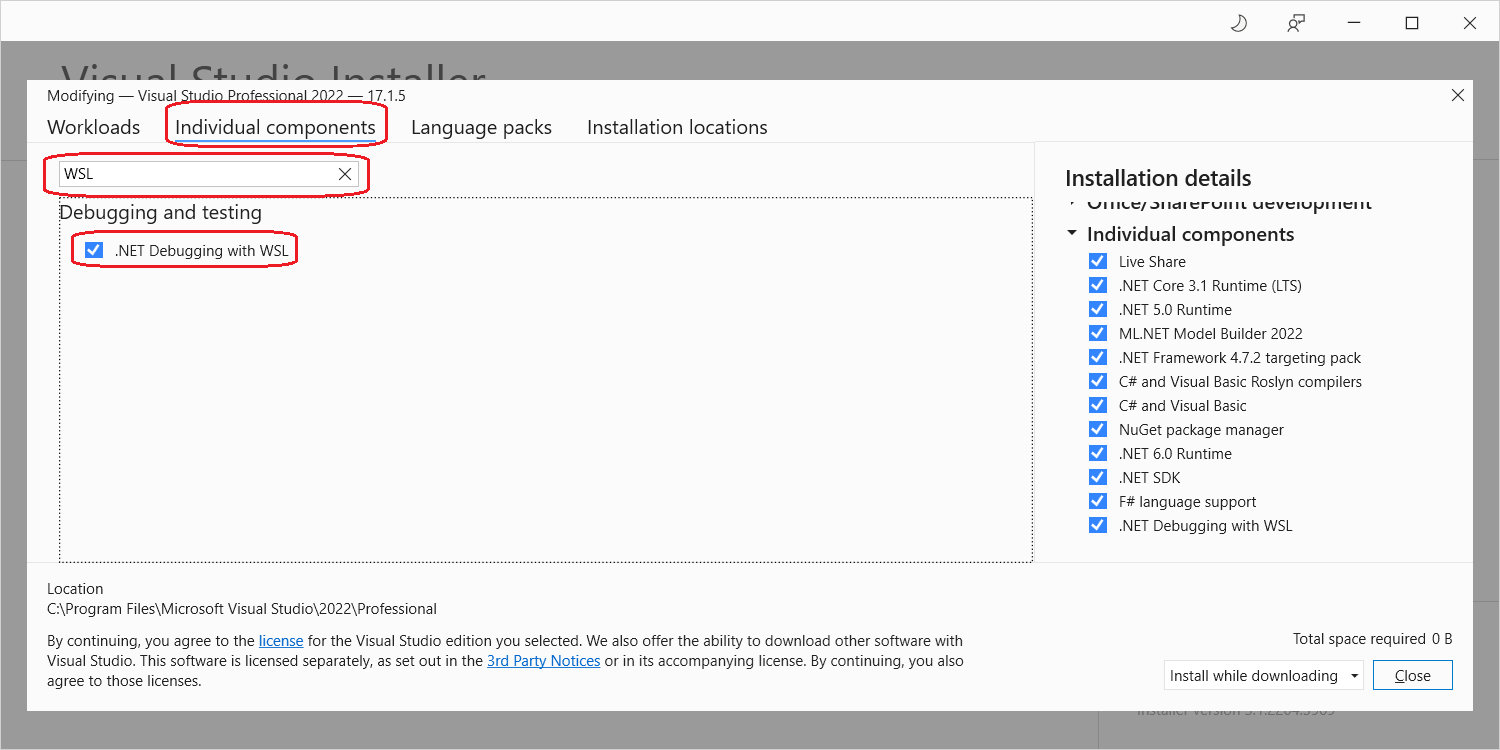1500x750 pixels.
Task: Toggle .NET 5.0 Runtime checkbox
Action: click(x=1098, y=309)
